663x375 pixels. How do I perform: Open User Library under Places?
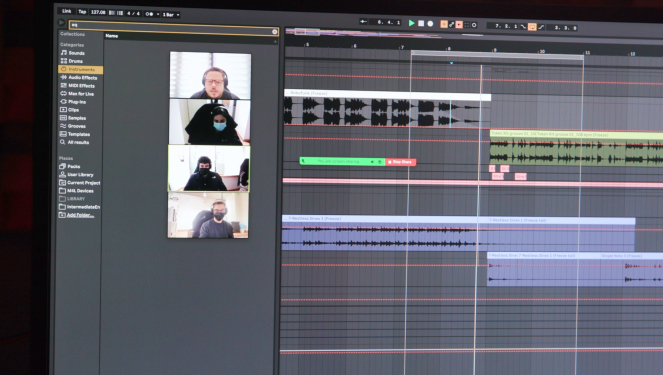pyautogui.click(x=80, y=175)
